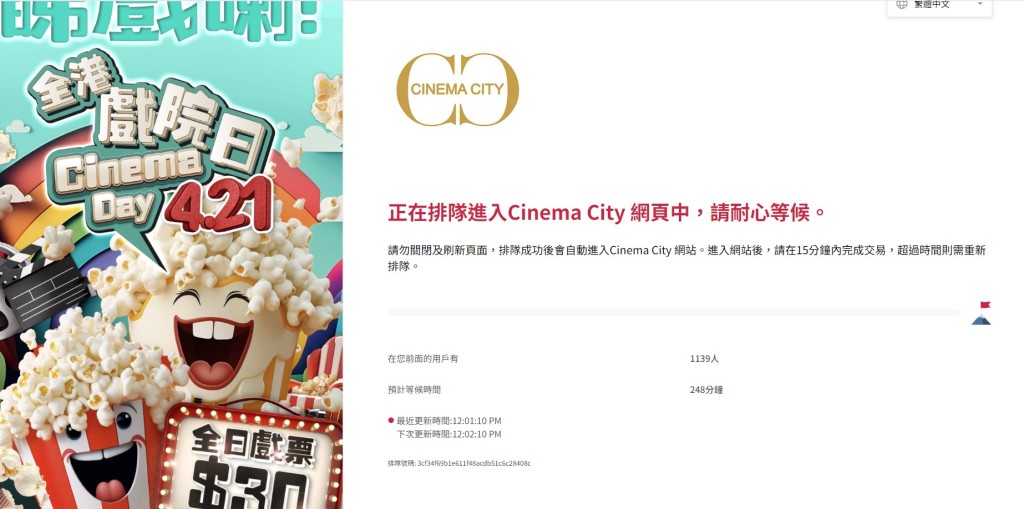Click the globe icon in language selector

coord(902,4)
